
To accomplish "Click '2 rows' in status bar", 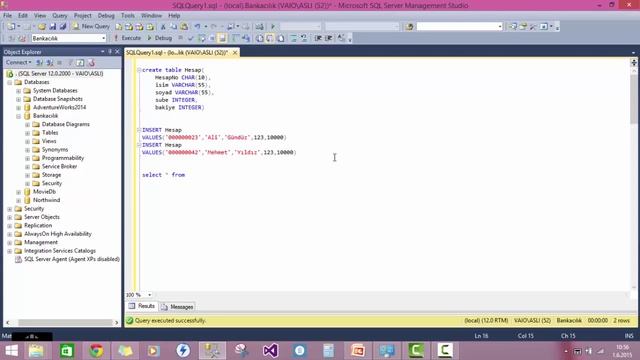I will pyautogui.click(x=621, y=321).
